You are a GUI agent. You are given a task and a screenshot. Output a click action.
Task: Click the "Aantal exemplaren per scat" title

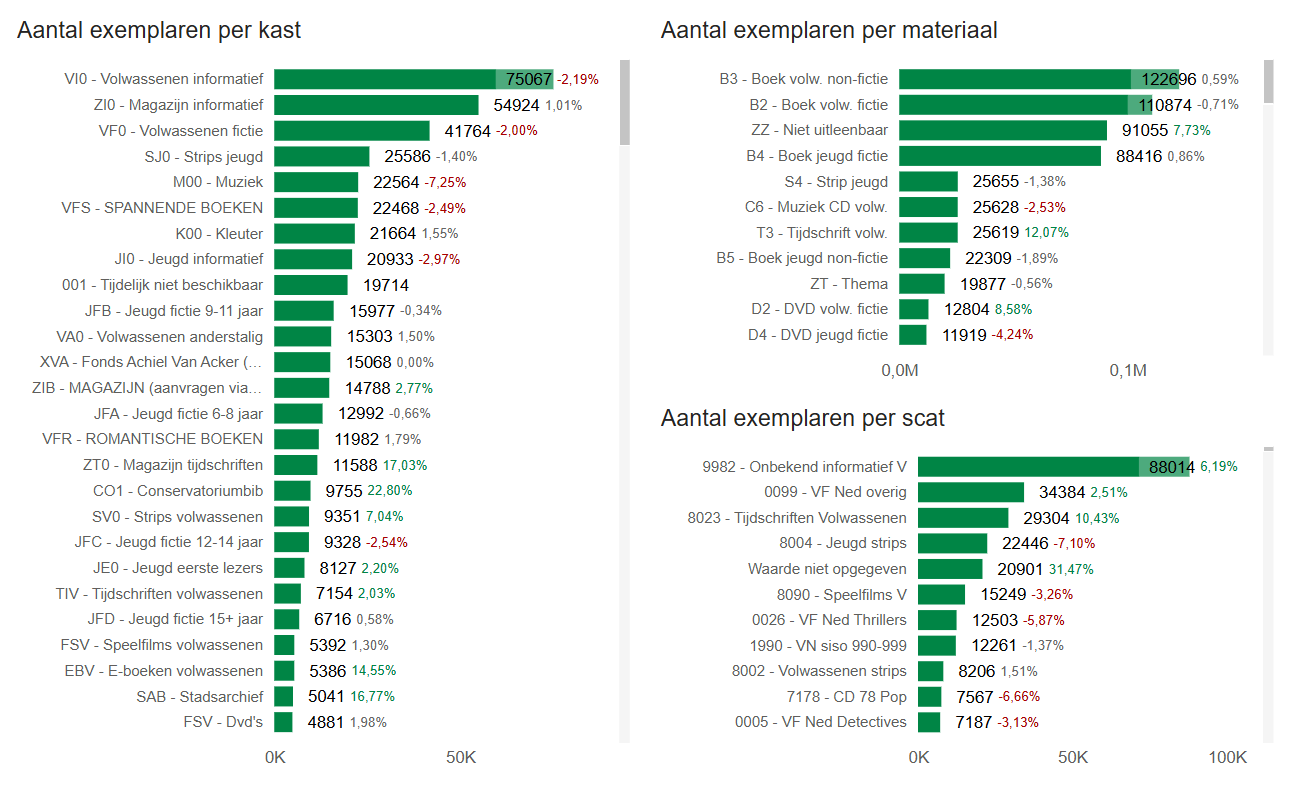click(x=802, y=418)
